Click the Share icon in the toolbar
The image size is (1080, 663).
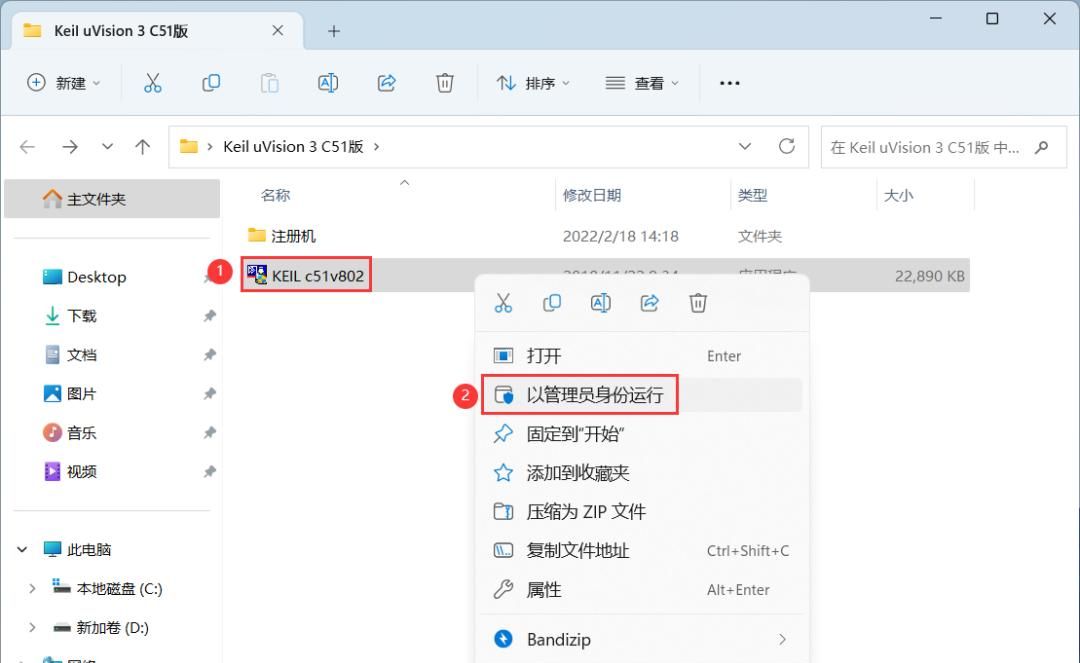click(x=386, y=83)
